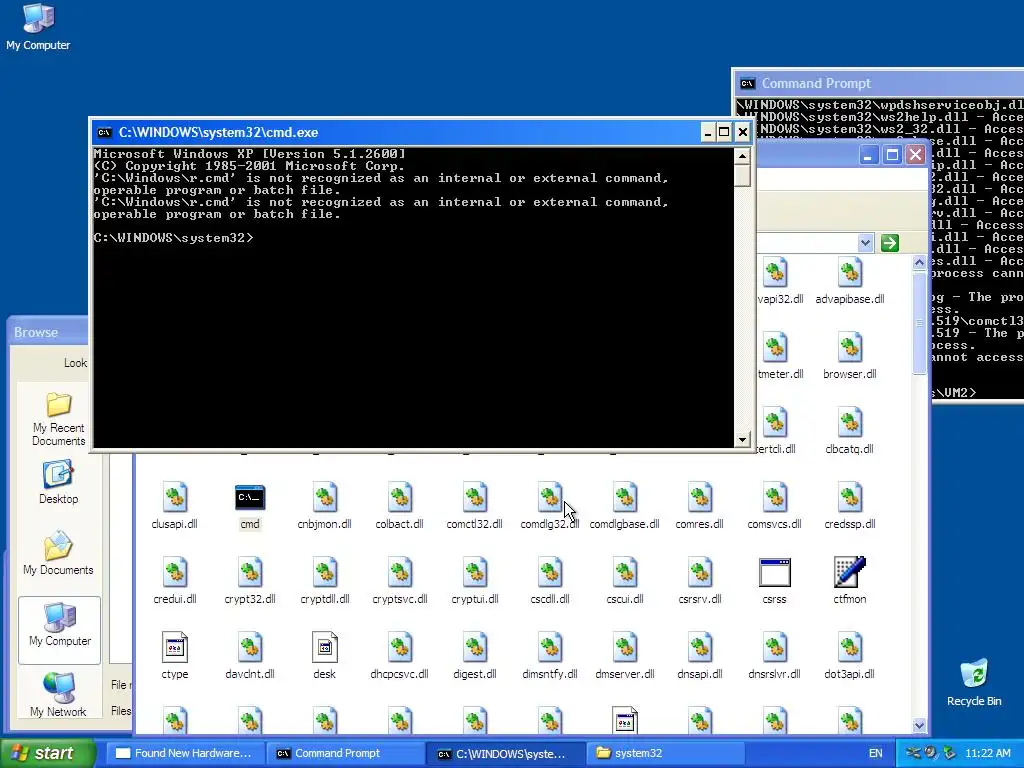Select the dmserver.dll file
This screenshot has height=768, width=1024.
point(624,657)
